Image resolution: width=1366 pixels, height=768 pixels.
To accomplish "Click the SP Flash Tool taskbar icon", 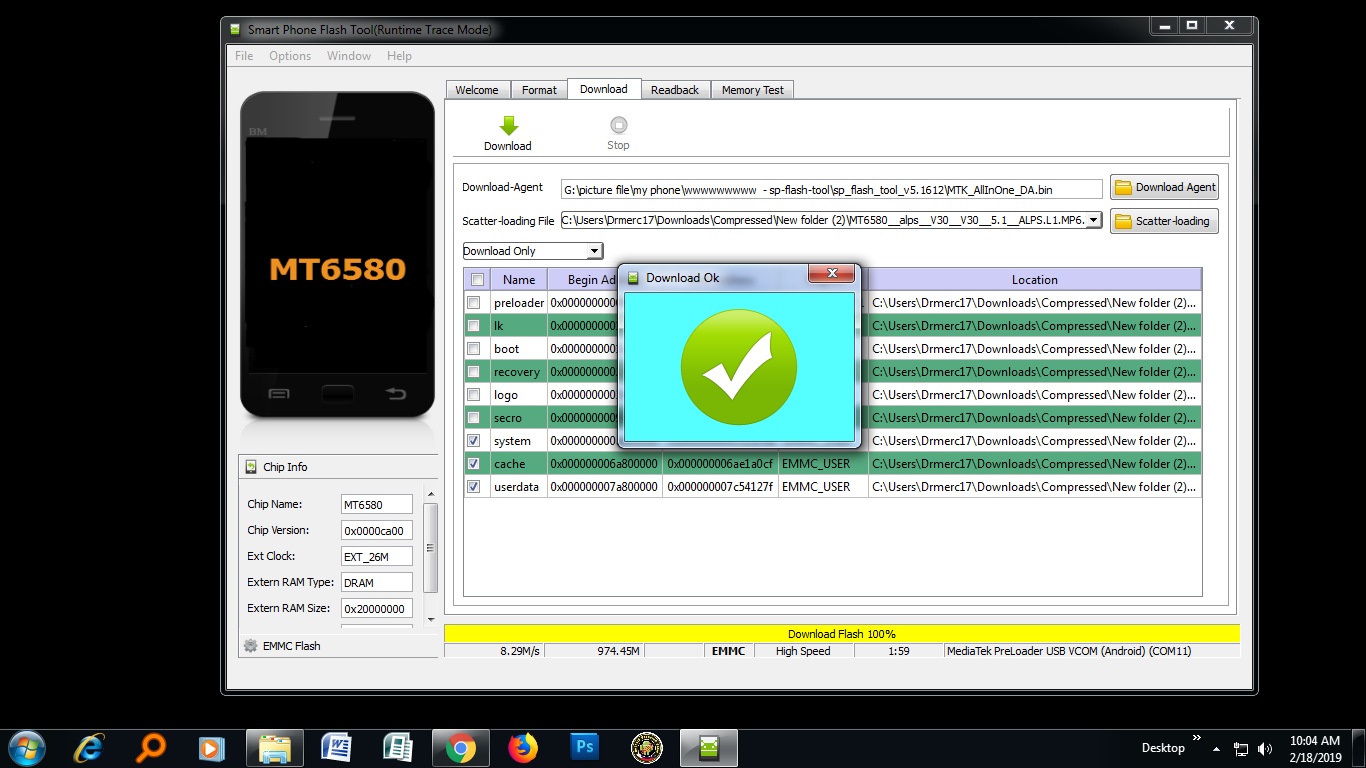I will tap(709, 747).
